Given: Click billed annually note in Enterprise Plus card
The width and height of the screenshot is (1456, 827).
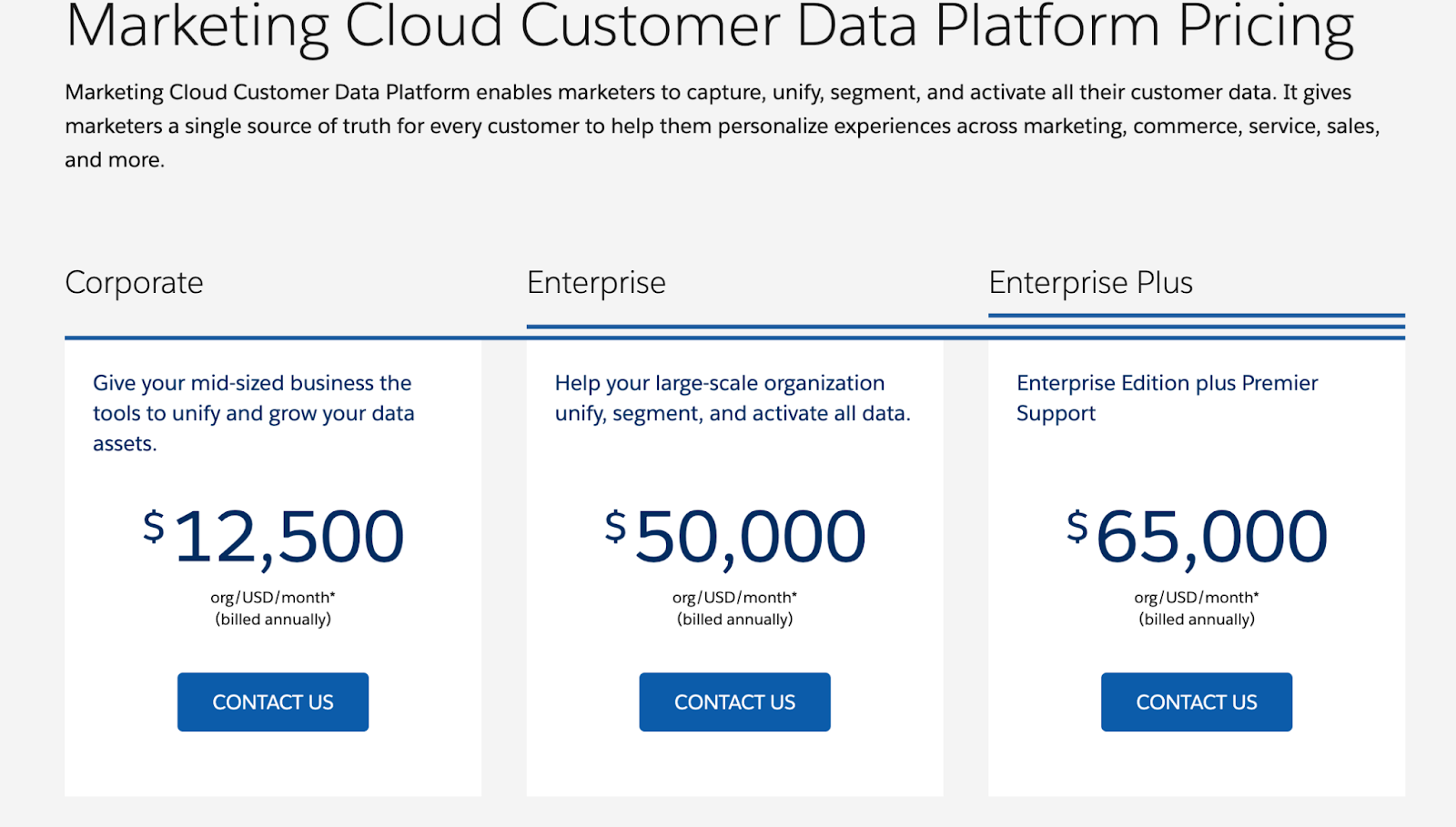Looking at the screenshot, I should point(1196,620).
